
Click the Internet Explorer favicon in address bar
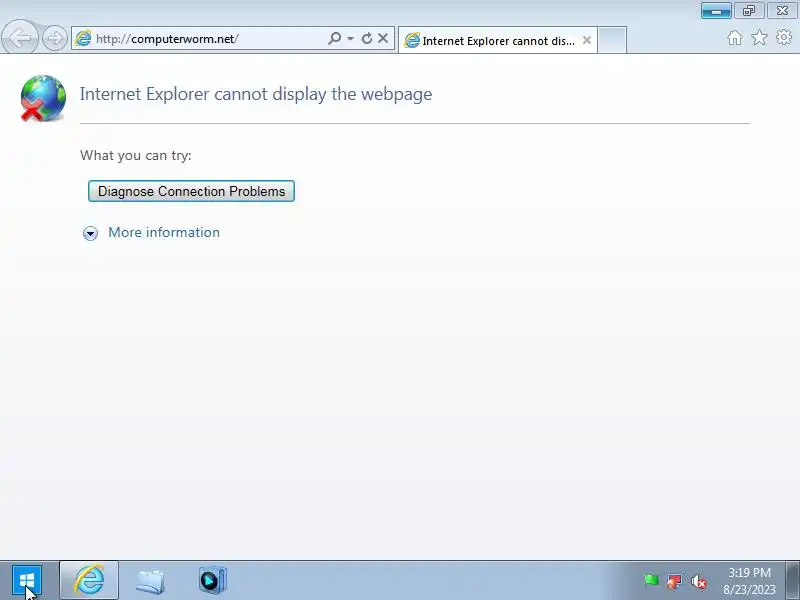tap(83, 39)
